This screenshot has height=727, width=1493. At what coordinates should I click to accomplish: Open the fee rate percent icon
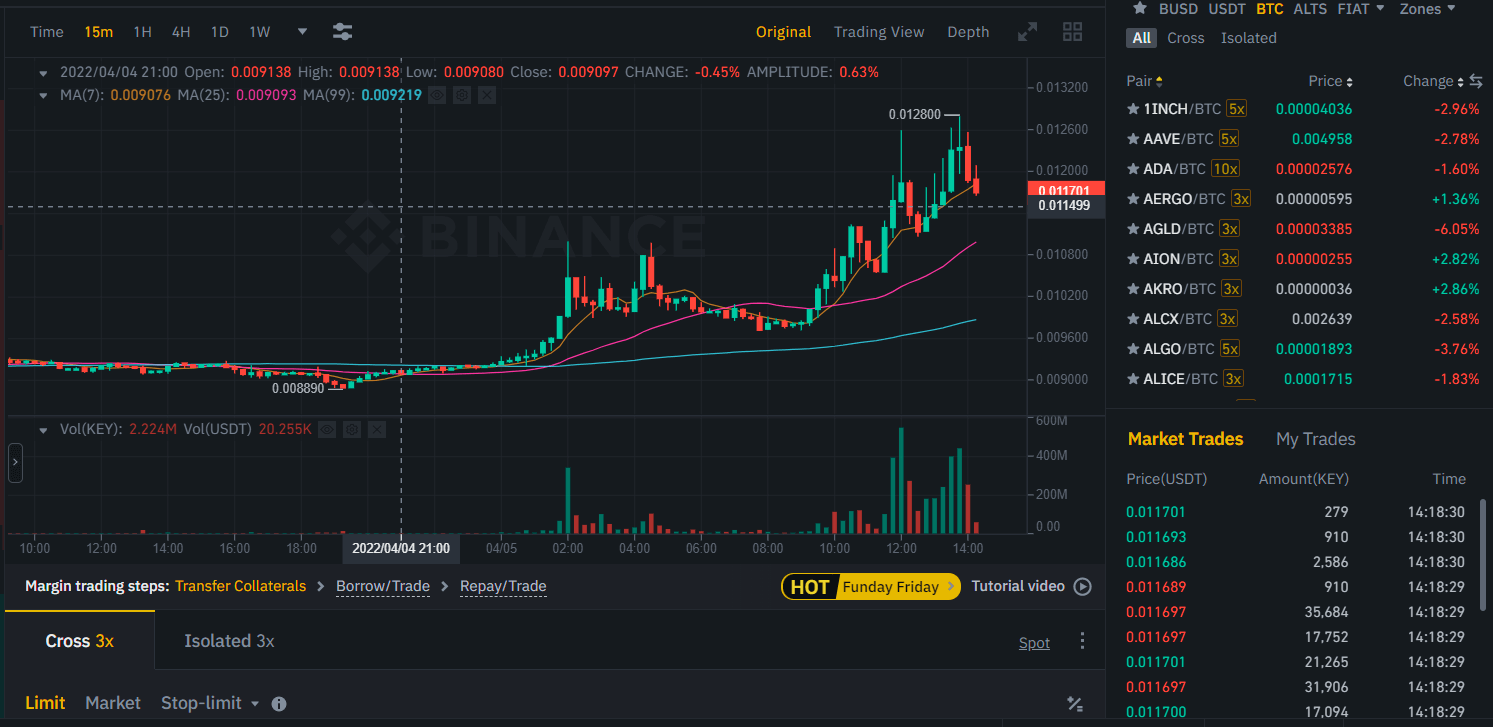click(x=1075, y=704)
